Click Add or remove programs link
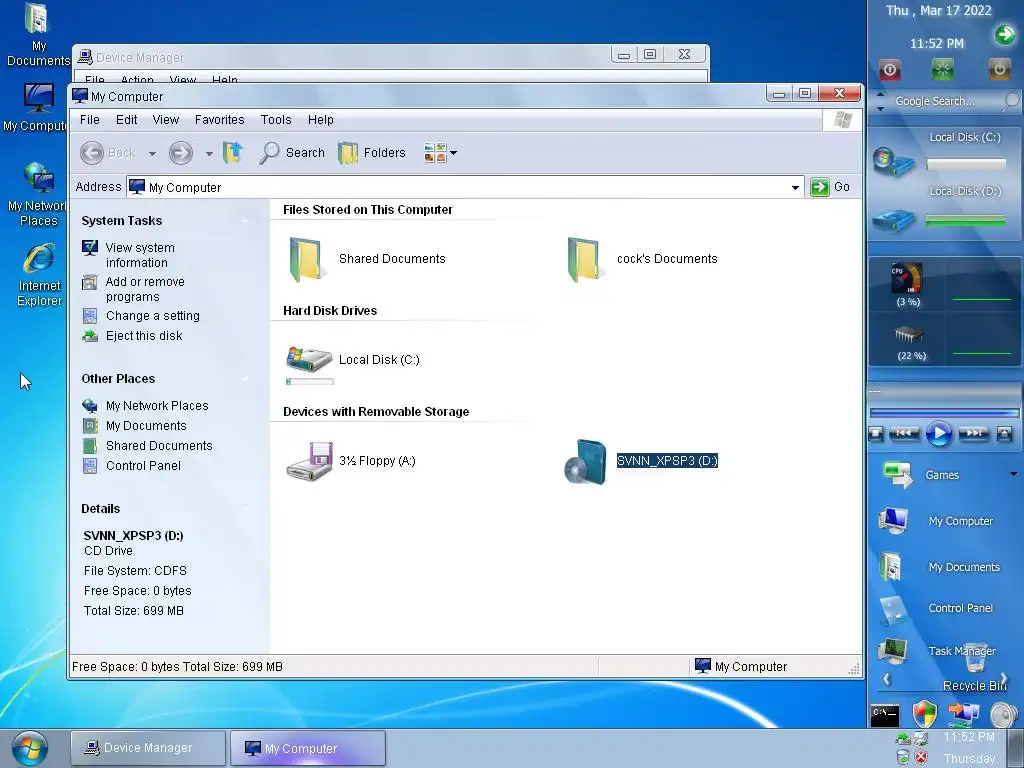Image resolution: width=1024 pixels, height=768 pixels. (x=145, y=289)
